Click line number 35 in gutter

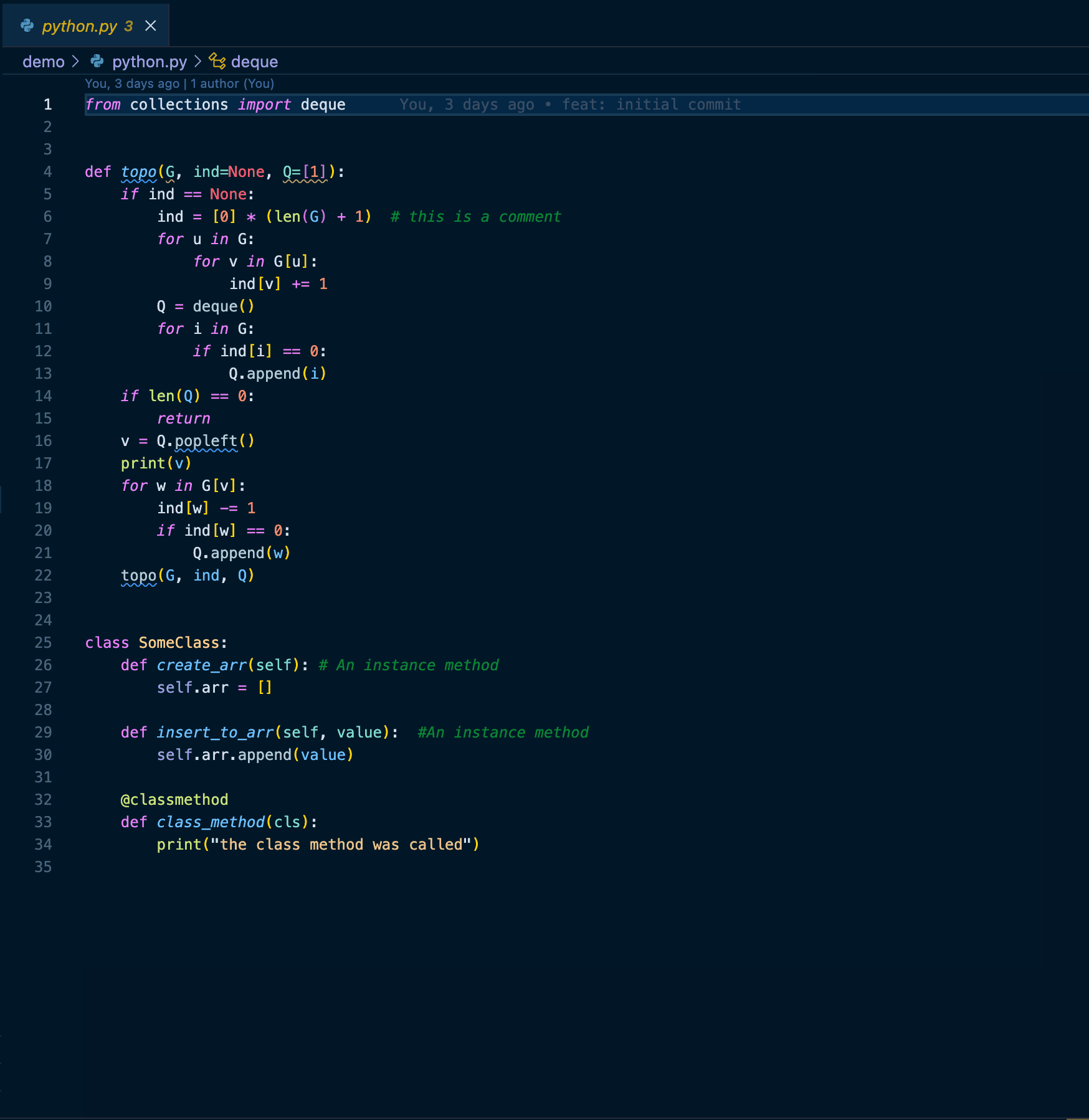pyautogui.click(x=43, y=867)
